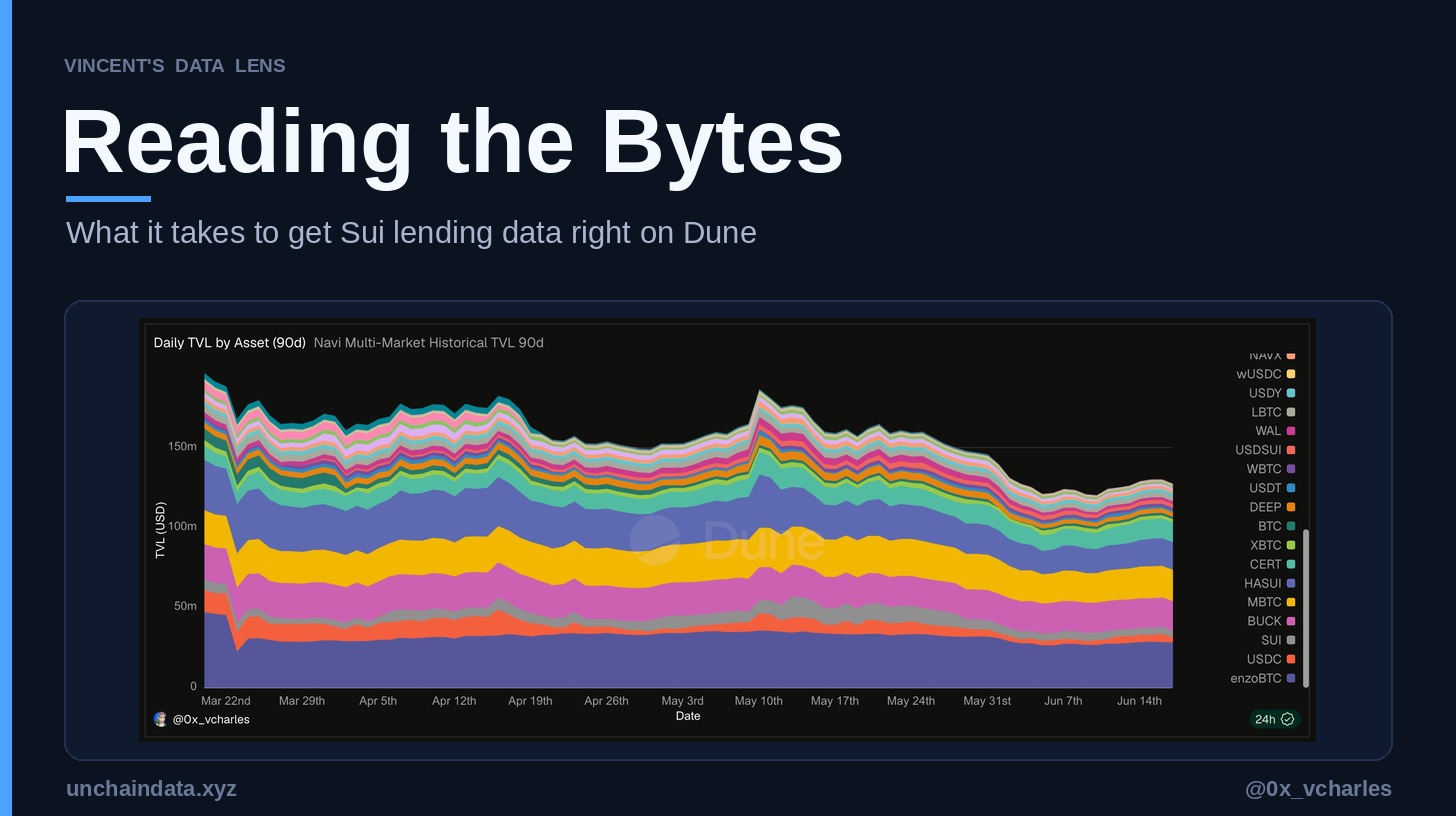Click the @0x_vcharles author avatar icon in chart

pos(160,719)
